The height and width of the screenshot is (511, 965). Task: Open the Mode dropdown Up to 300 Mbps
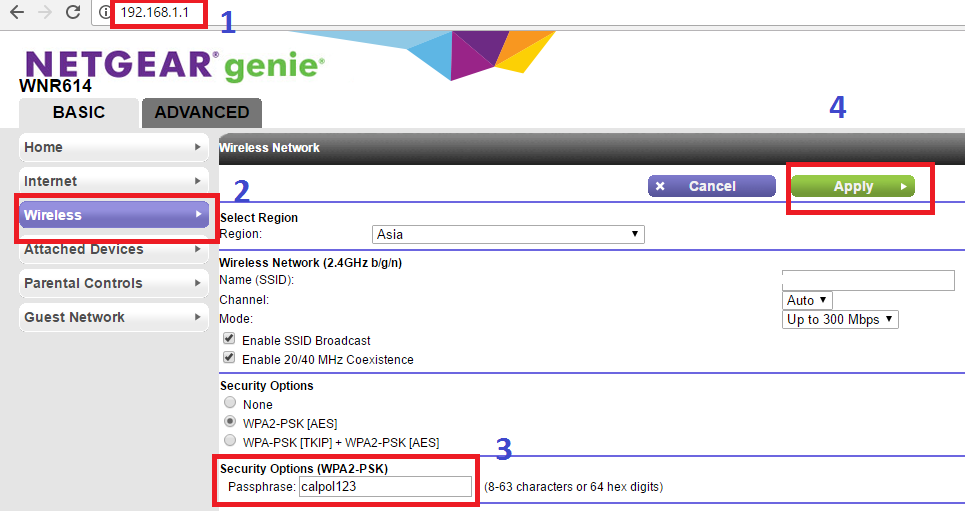pos(840,320)
